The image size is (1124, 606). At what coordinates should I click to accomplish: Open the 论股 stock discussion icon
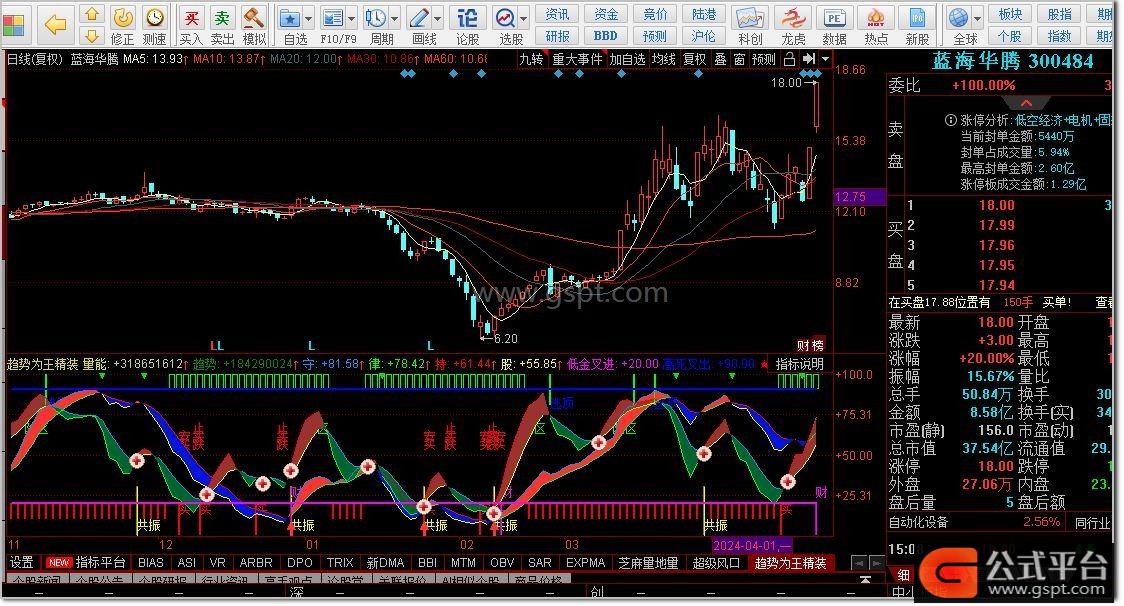click(467, 17)
